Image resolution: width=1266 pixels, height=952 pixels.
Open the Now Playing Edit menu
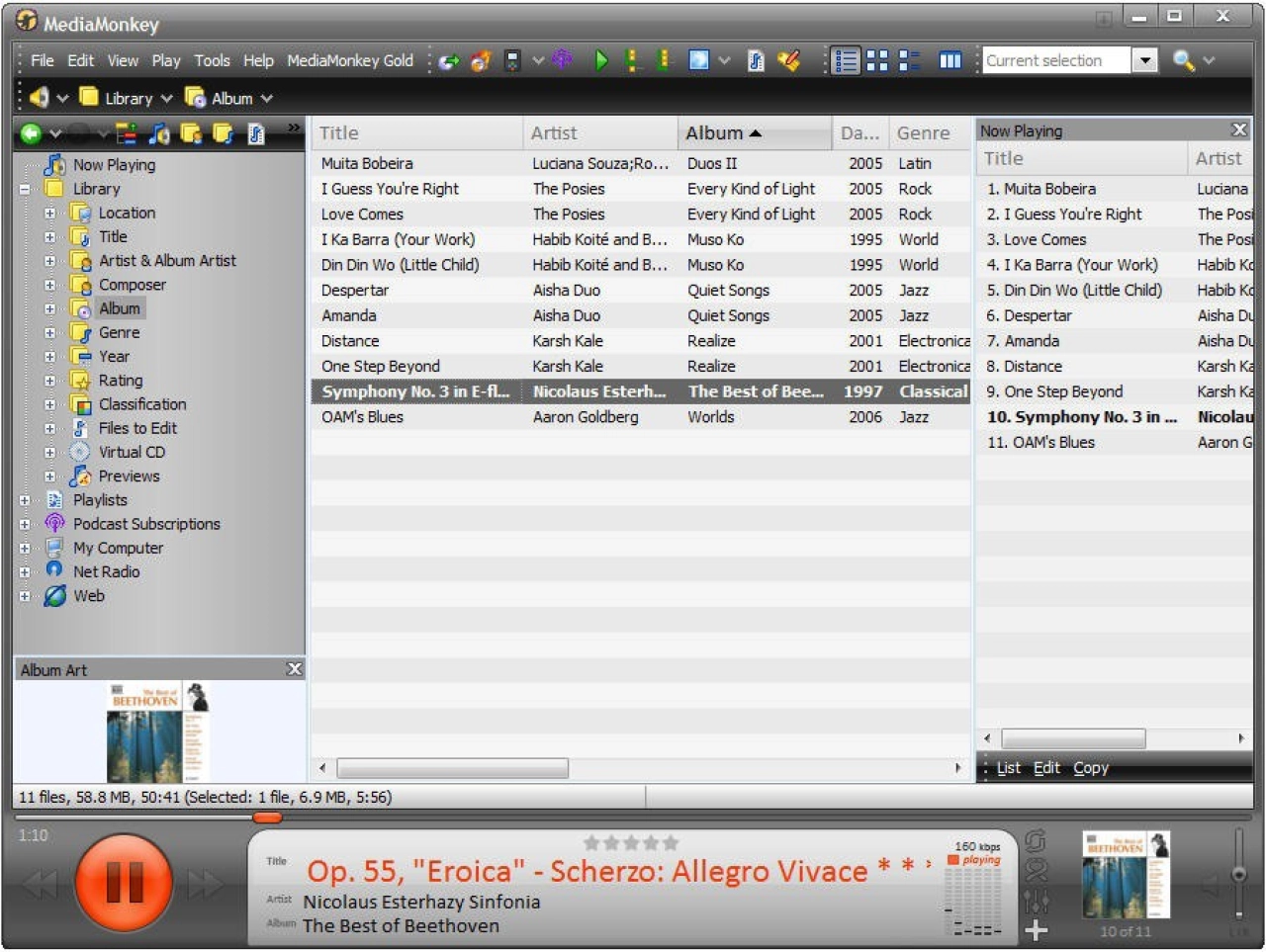point(1046,768)
